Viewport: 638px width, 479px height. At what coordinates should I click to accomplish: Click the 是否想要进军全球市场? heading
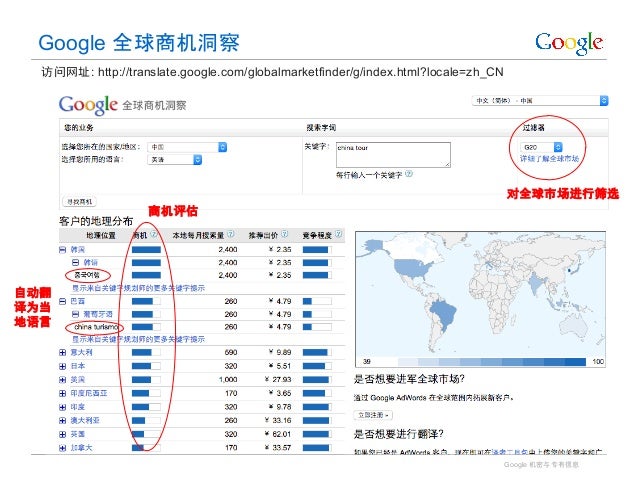409,379
